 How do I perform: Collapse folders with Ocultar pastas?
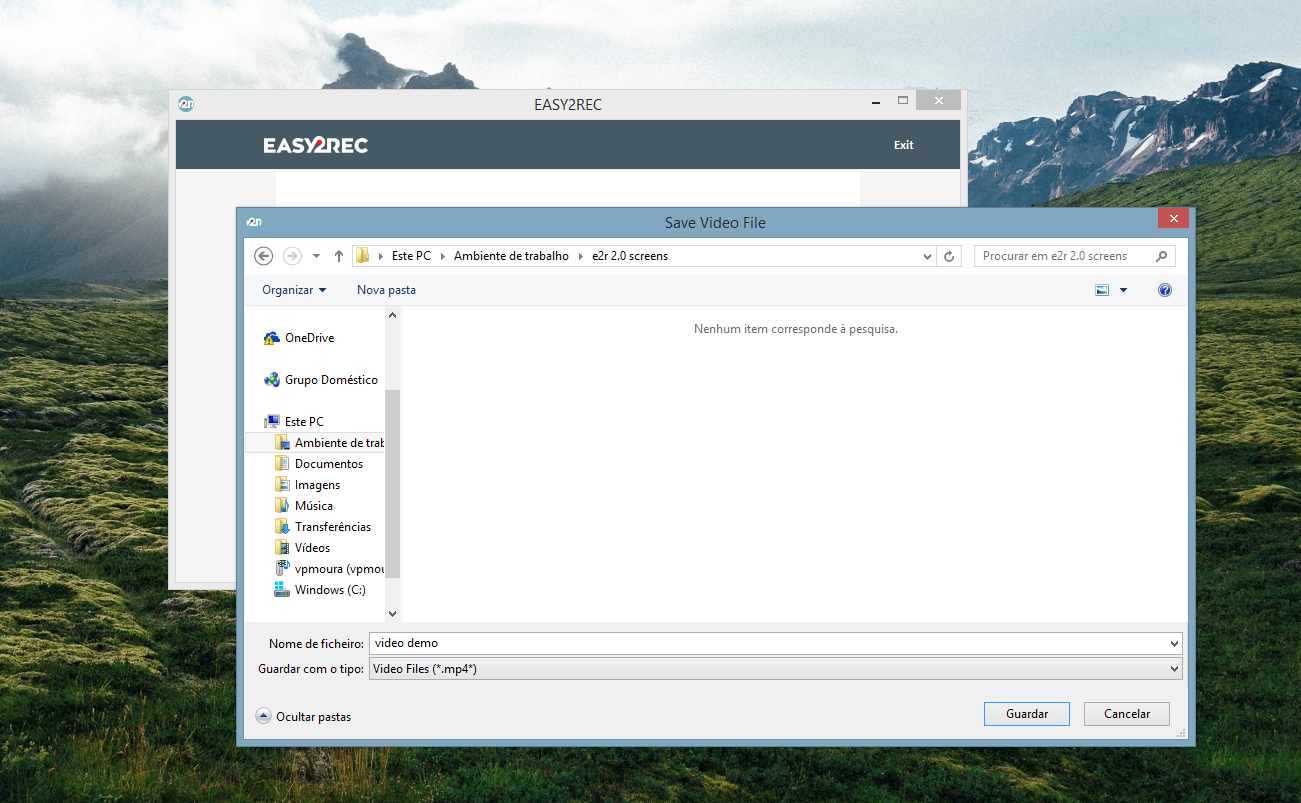pyautogui.click(x=304, y=716)
